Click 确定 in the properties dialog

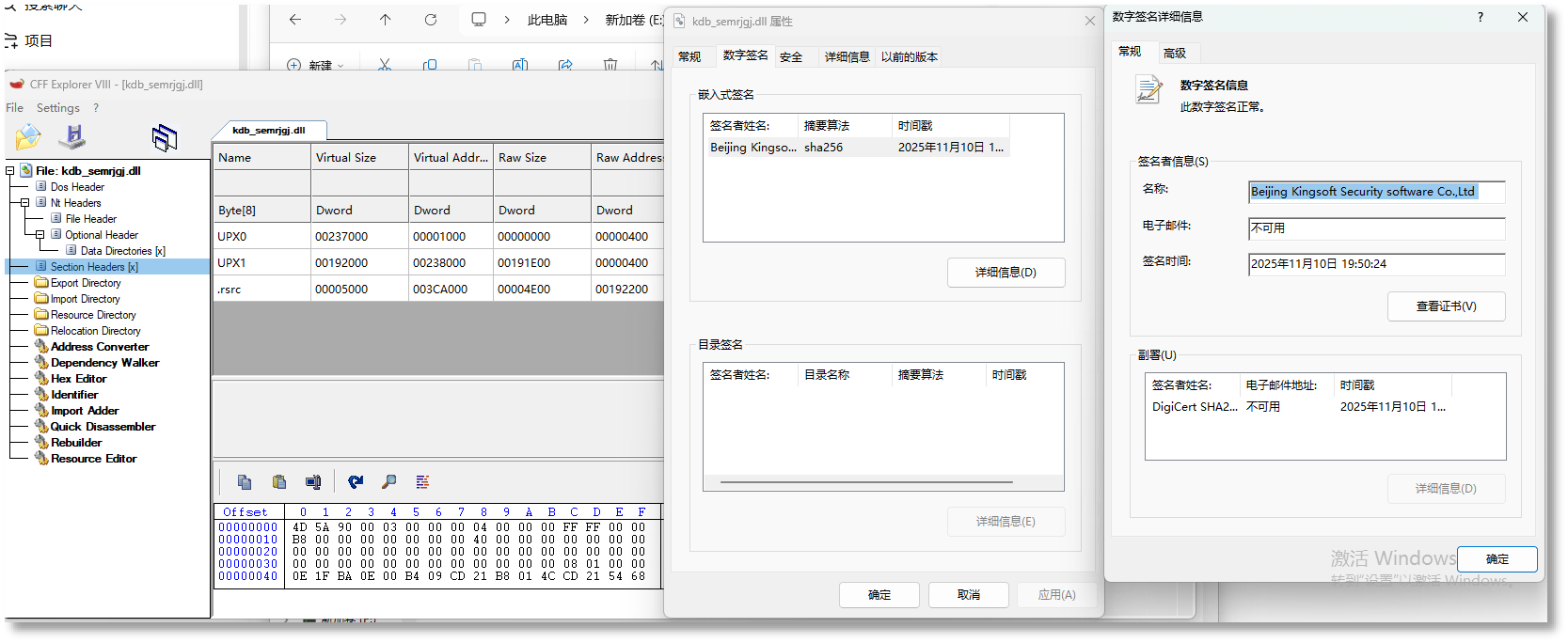point(879,595)
